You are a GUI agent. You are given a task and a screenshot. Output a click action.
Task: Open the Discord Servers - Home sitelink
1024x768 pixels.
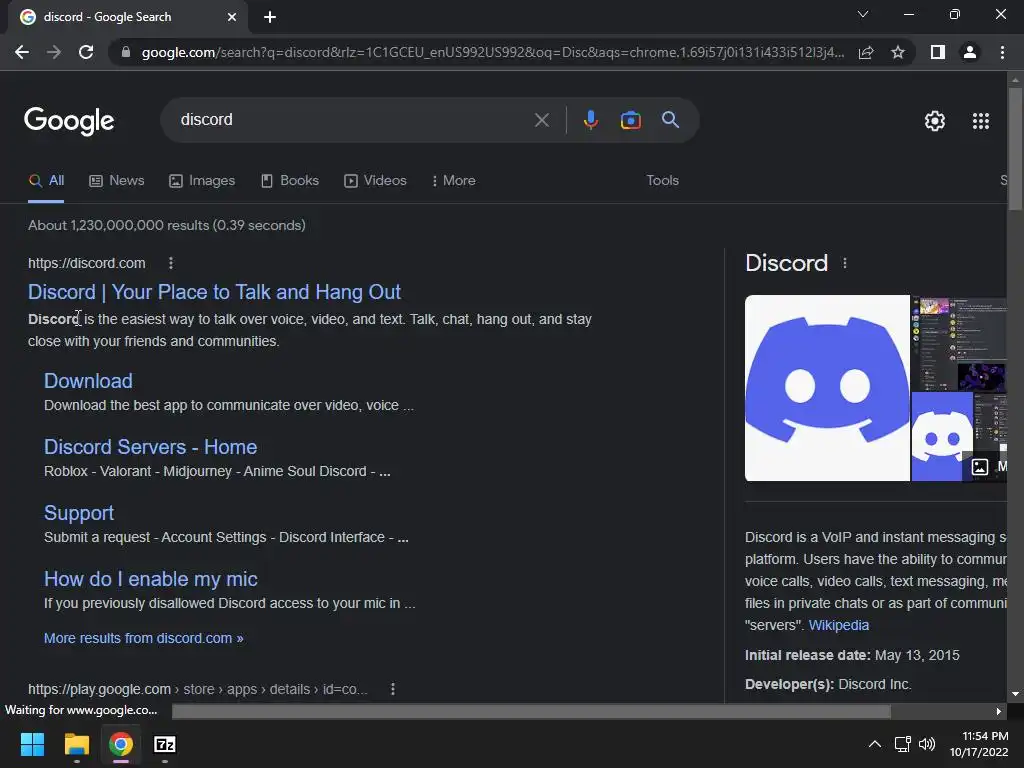150,447
